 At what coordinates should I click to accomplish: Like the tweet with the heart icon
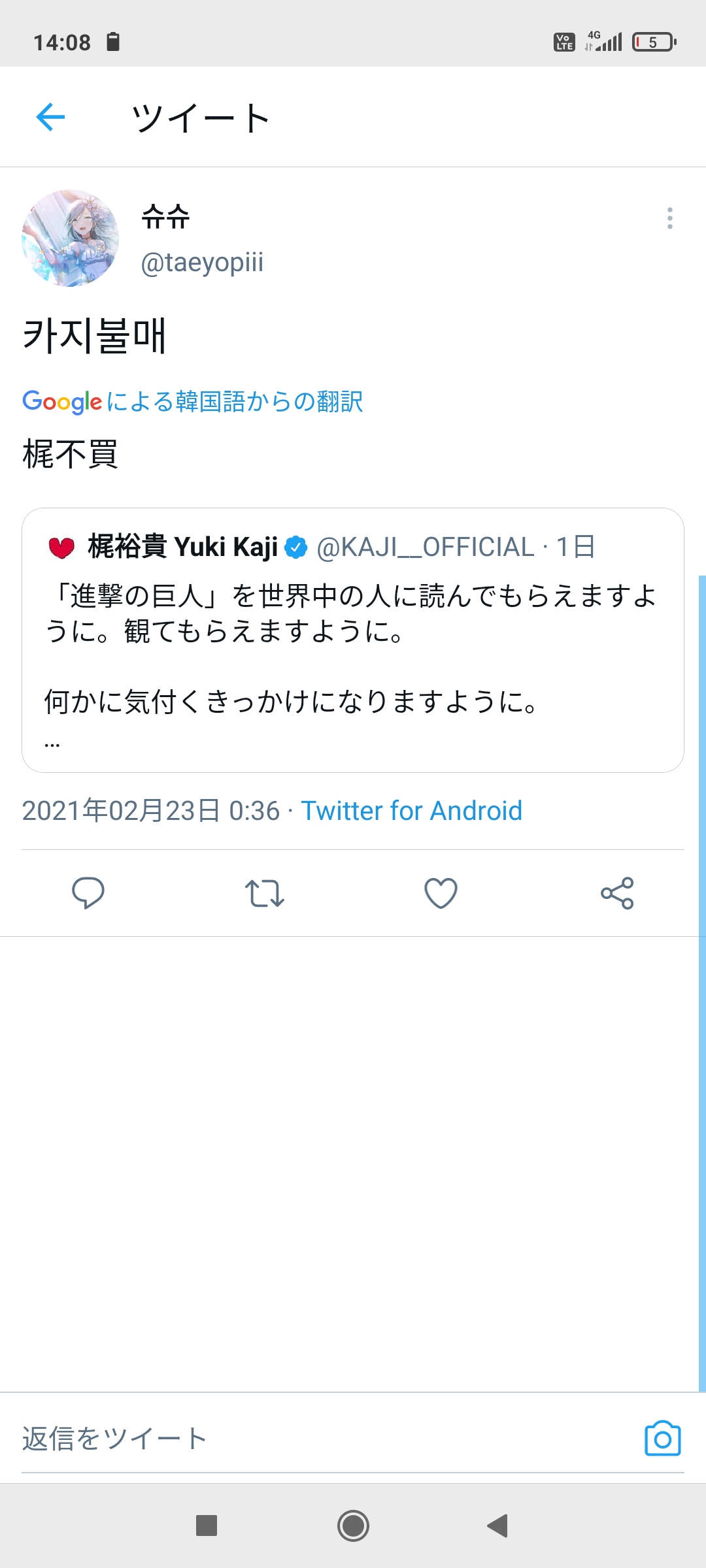(441, 893)
